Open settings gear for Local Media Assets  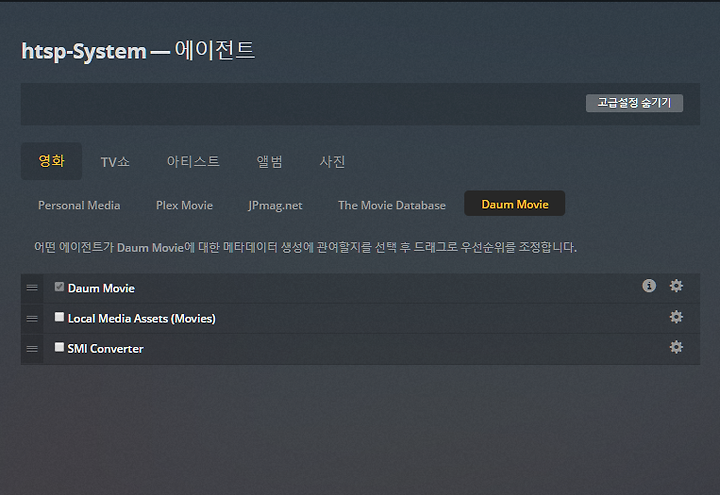click(676, 316)
